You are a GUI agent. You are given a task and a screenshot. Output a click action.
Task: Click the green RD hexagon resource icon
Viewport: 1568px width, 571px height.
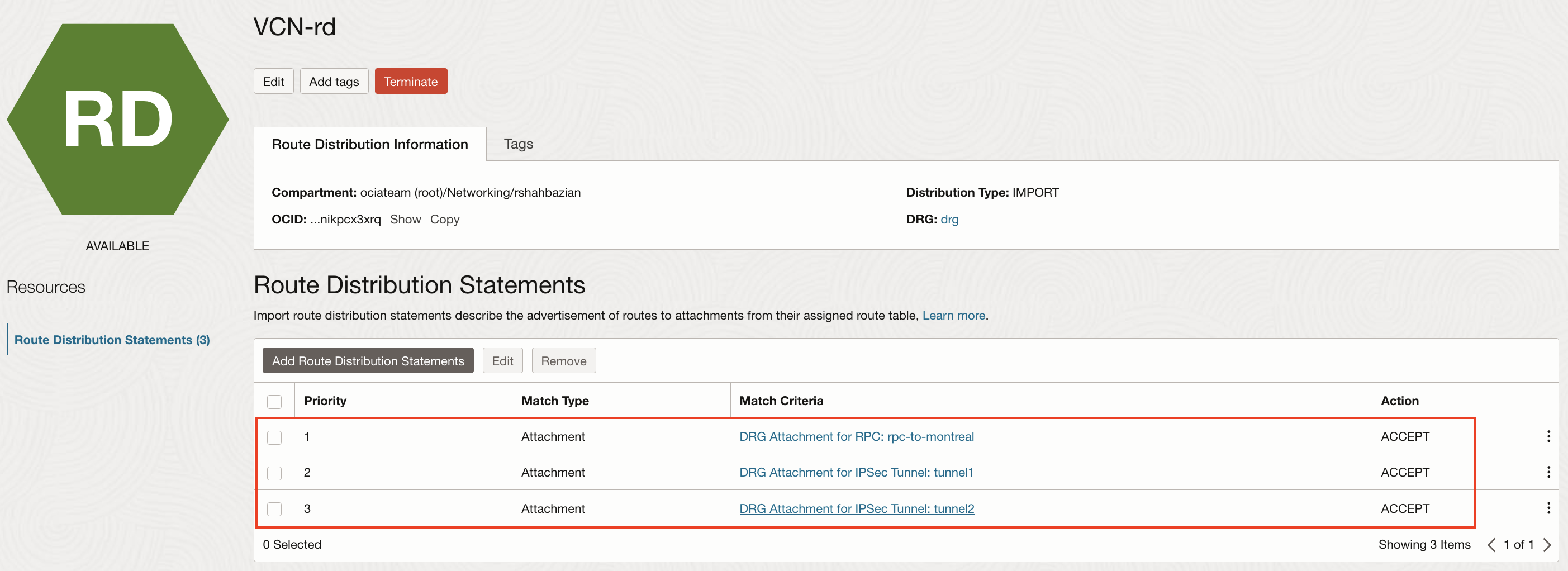[117, 120]
